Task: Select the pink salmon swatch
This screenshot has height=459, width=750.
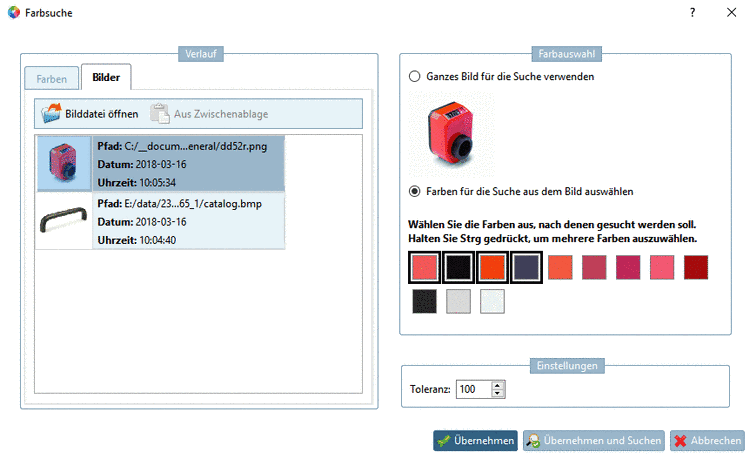Action: (662, 267)
